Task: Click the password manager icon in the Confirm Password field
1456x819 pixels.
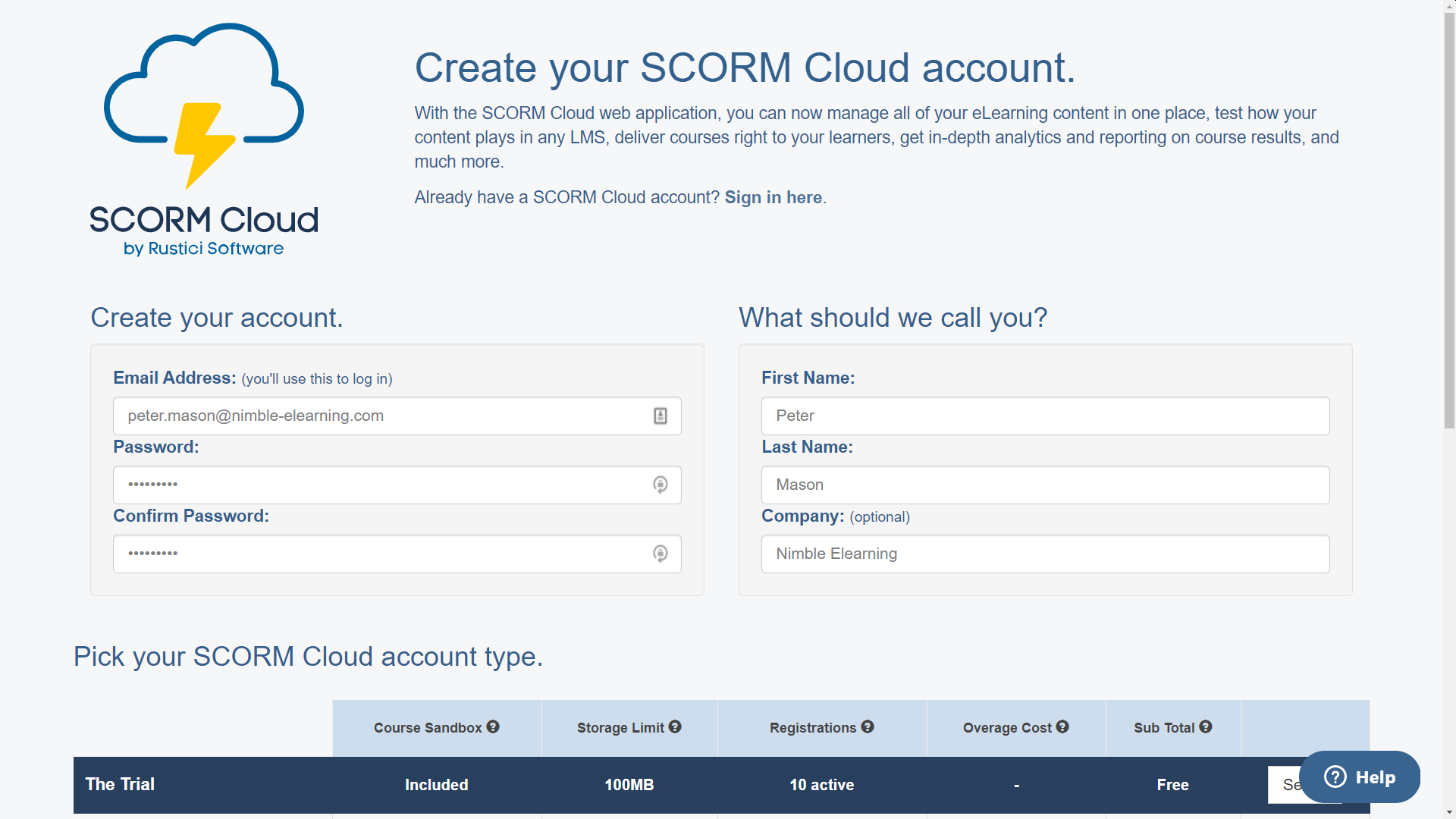Action: 661,554
